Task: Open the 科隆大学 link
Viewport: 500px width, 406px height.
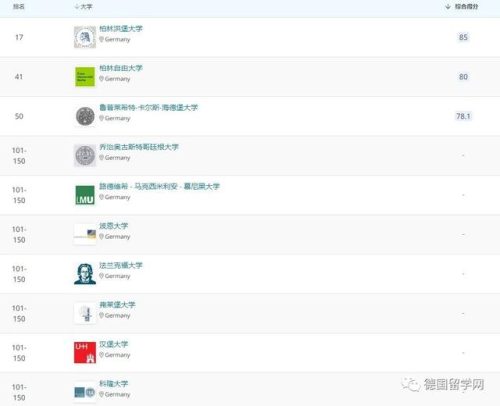Action: pos(113,384)
